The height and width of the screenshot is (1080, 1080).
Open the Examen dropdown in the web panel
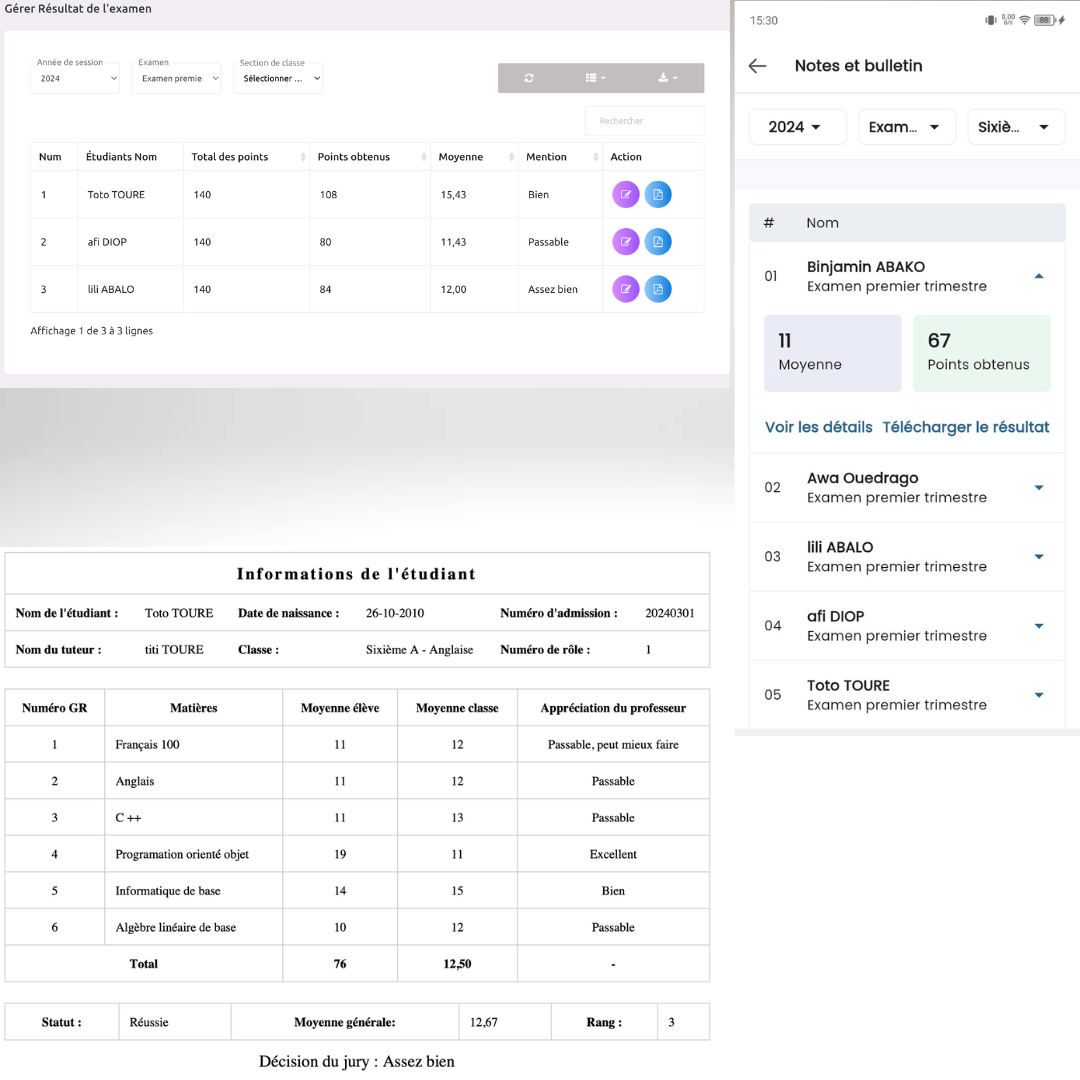(176, 78)
